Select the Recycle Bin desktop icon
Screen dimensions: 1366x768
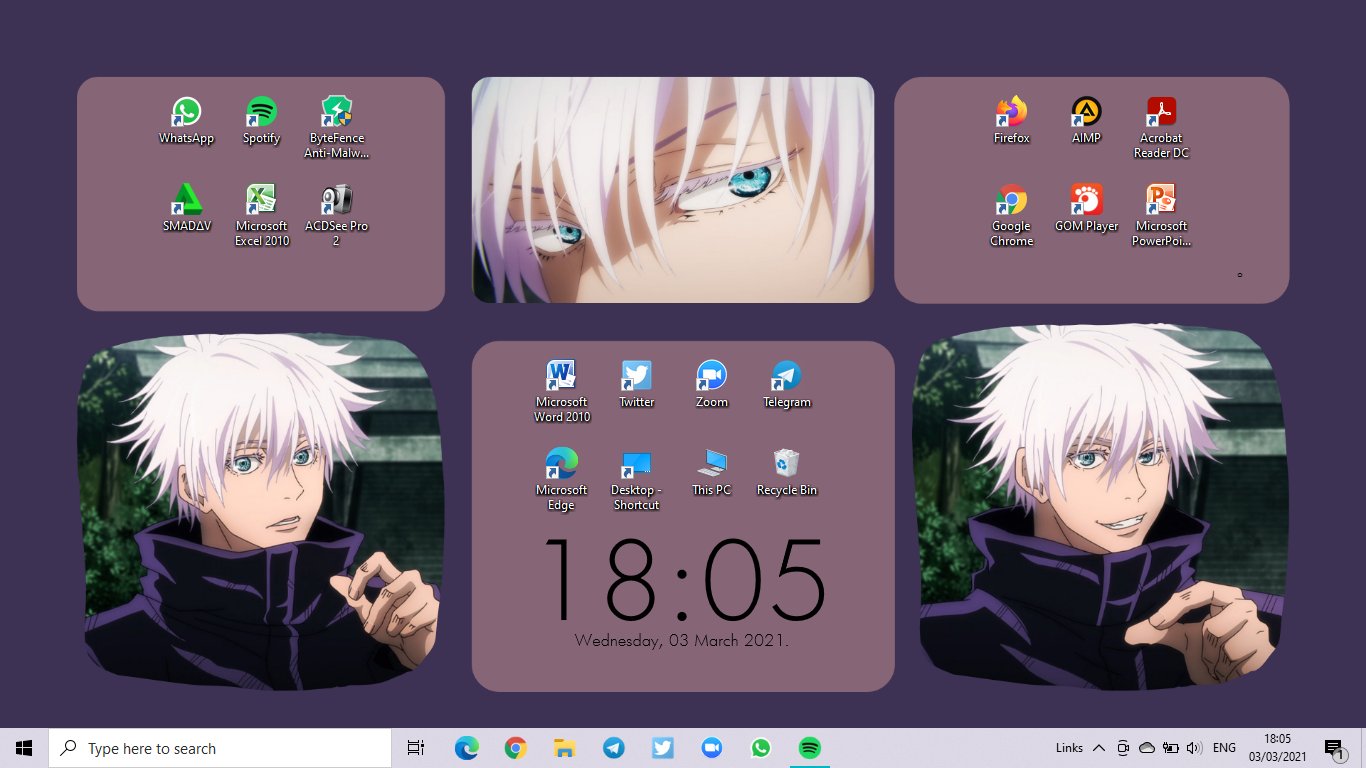pyautogui.click(x=787, y=472)
